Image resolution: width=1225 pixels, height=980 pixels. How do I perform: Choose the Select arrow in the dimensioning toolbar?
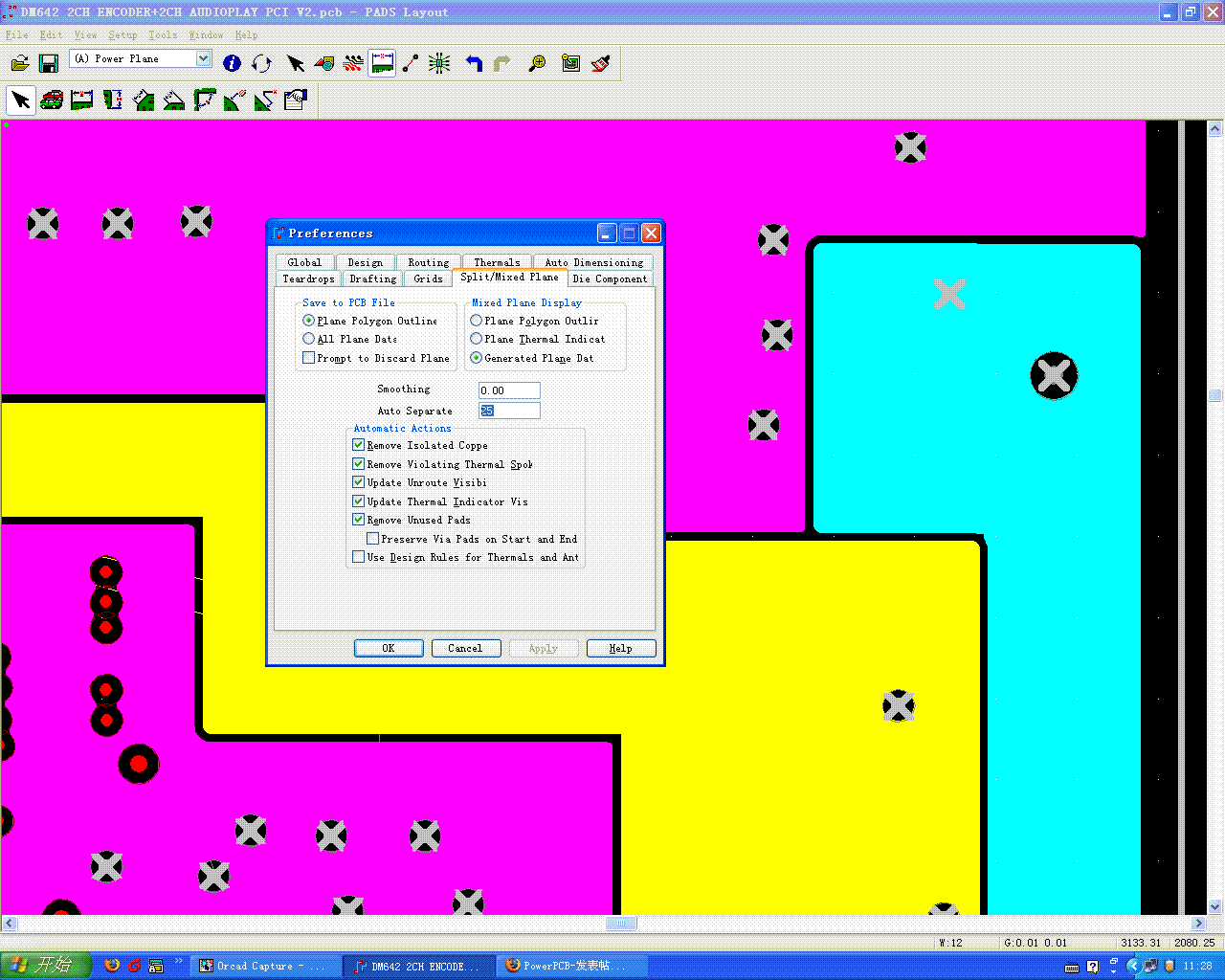click(x=21, y=100)
